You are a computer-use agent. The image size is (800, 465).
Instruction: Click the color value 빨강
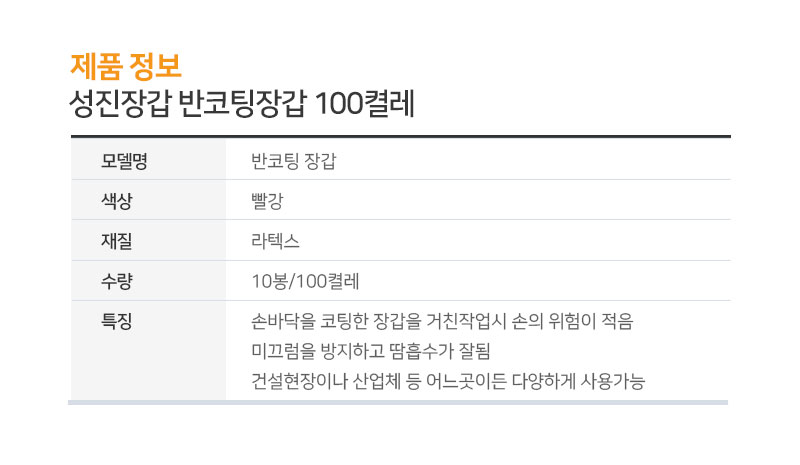[267, 201]
